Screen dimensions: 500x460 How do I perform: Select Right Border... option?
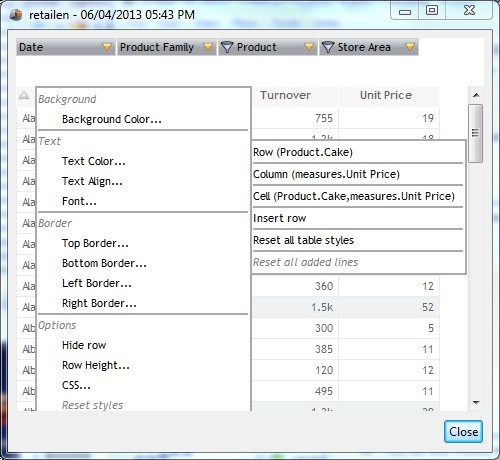[99, 303]
